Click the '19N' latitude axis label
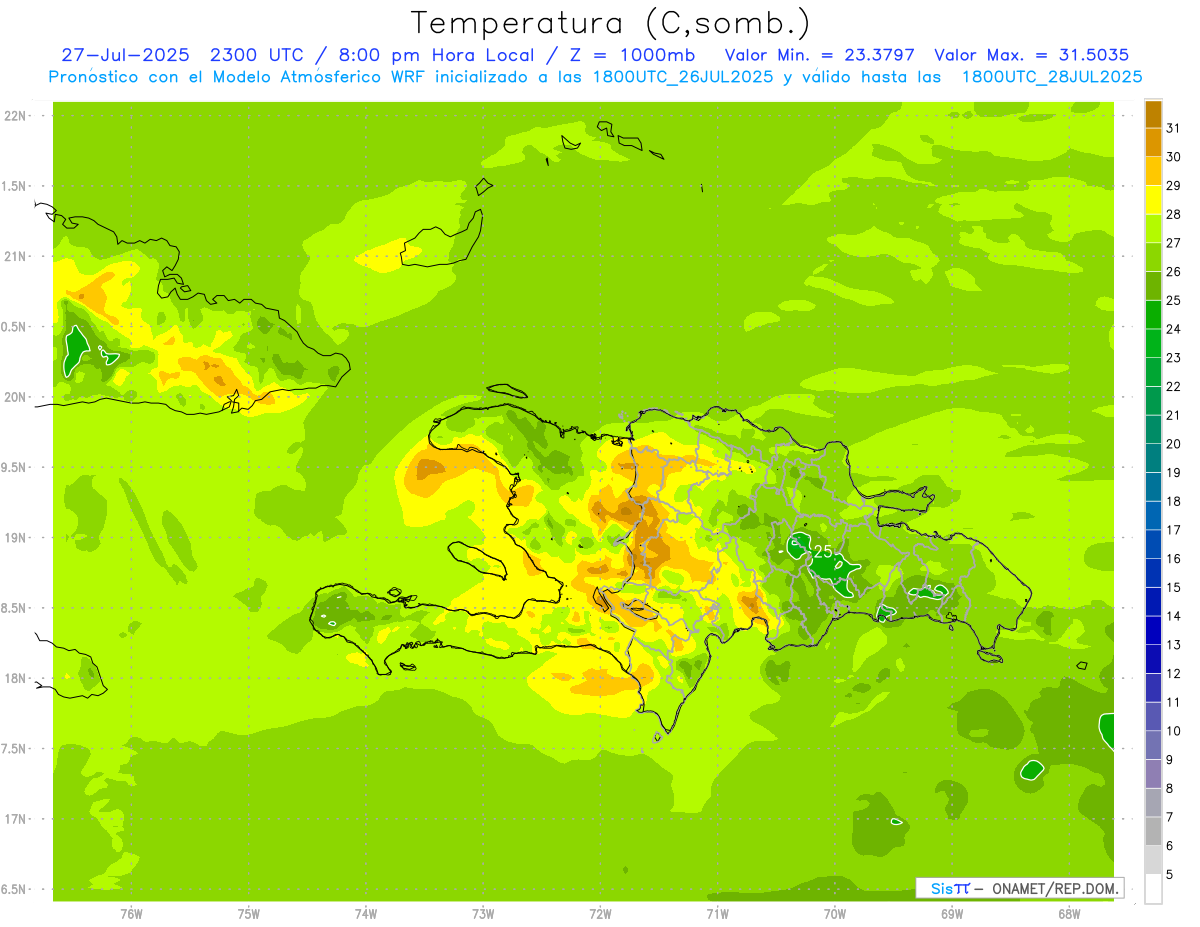Viewport: 1200px width, 927px height. (x=15, y=538)
